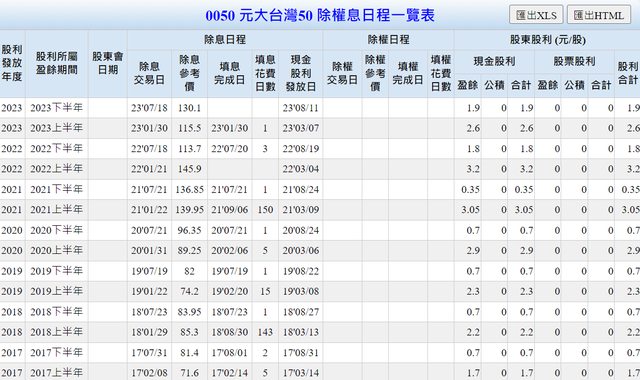This screenshot has height=380, width=640.
Task: Select the 2018上半年 row period cell
Action: 57,332
